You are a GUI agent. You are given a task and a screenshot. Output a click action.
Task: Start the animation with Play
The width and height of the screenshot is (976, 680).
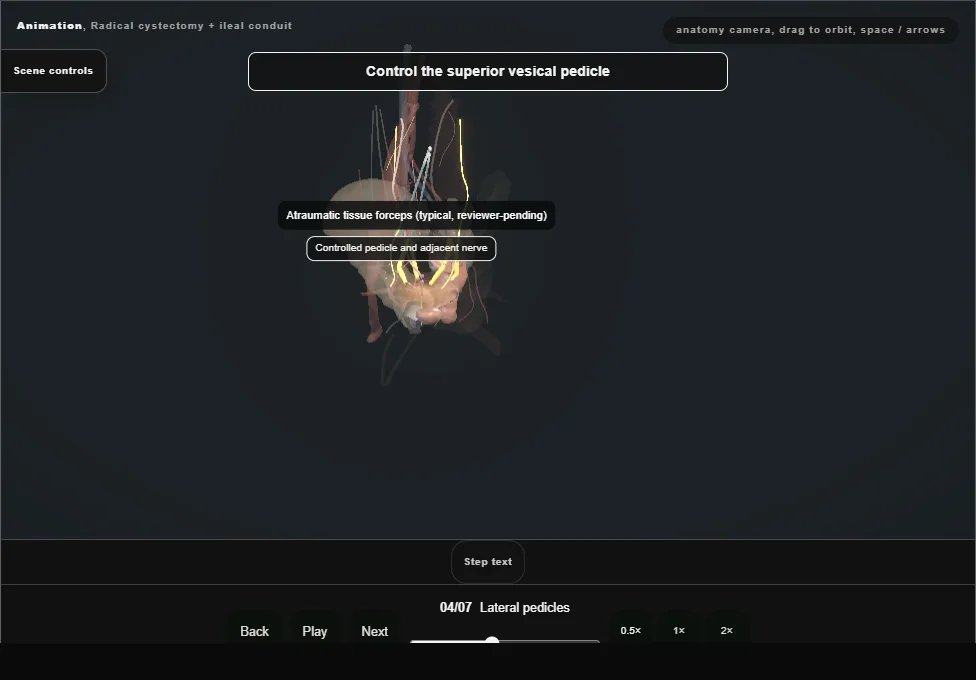click(x=315, y=631)
